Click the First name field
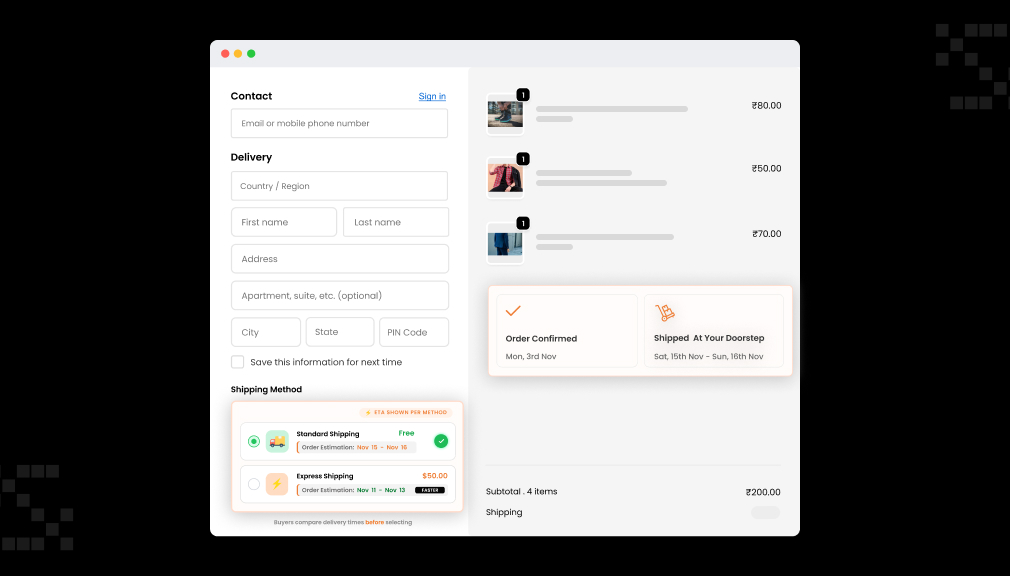 pyautogui.click(x=283, y=222)
